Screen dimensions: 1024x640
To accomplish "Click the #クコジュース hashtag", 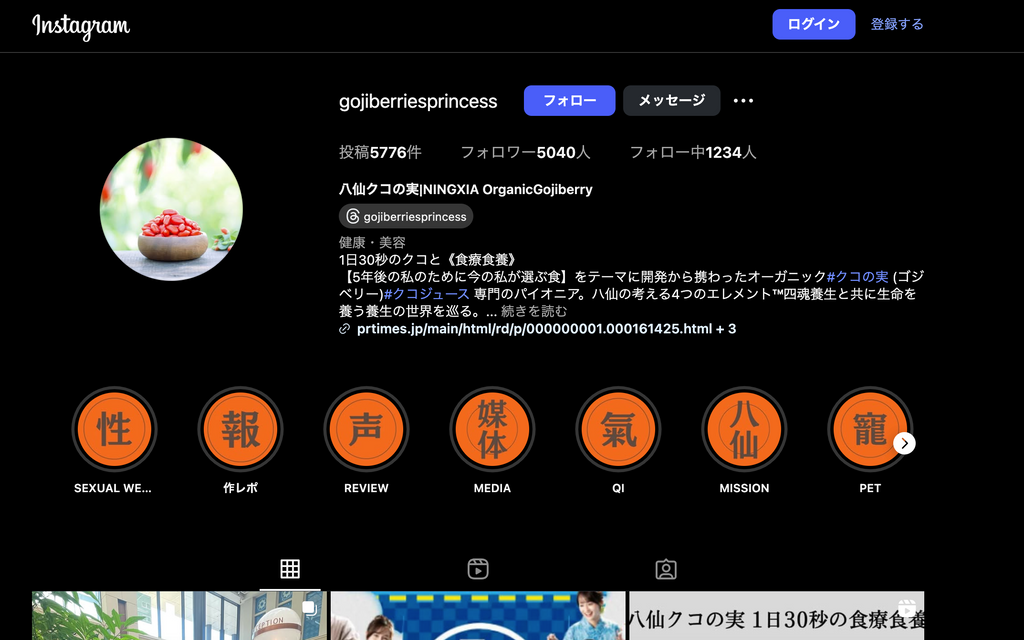I will 427,294.
